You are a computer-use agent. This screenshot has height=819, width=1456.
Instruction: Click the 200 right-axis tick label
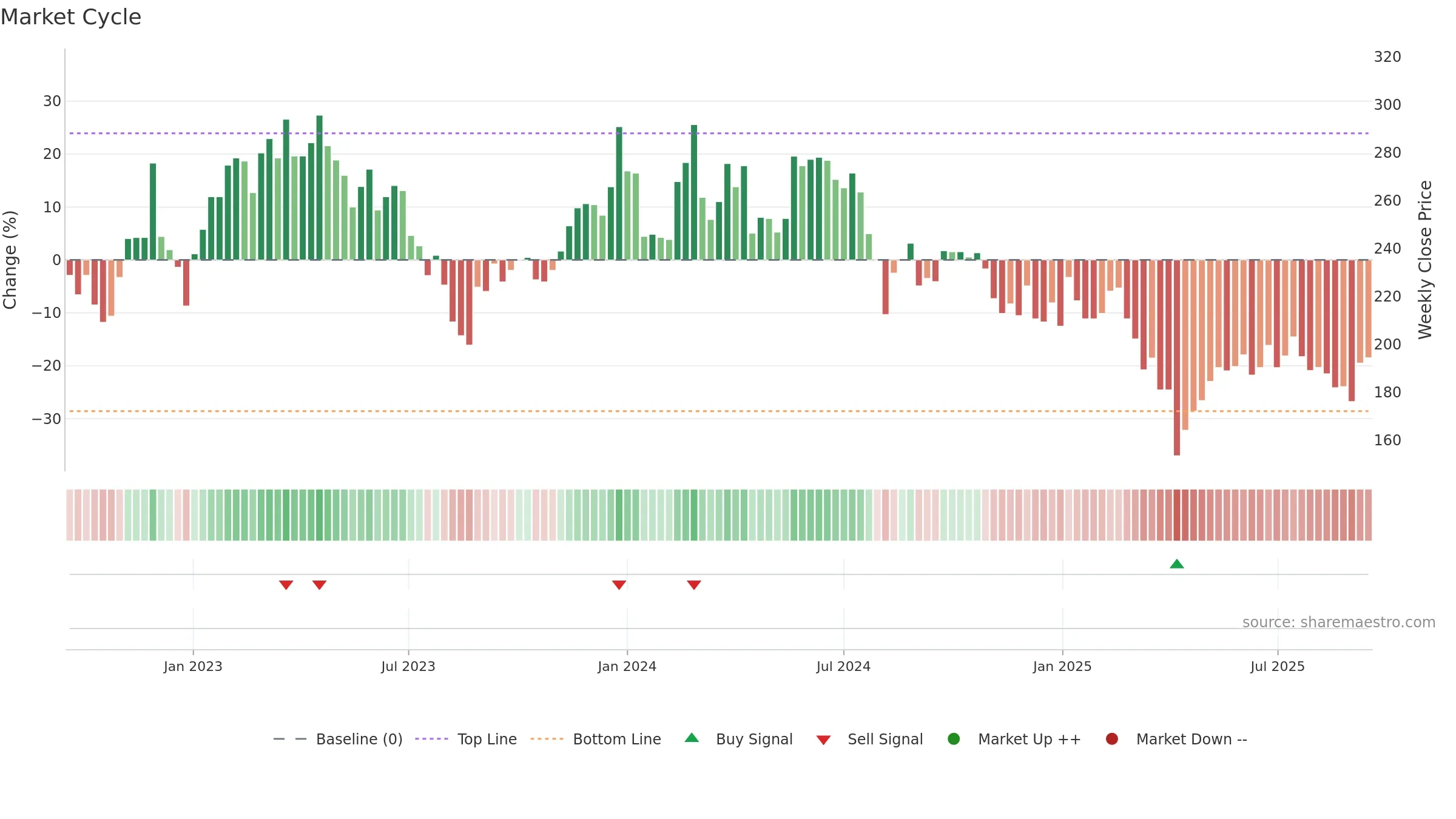[x=1387, y=345]
